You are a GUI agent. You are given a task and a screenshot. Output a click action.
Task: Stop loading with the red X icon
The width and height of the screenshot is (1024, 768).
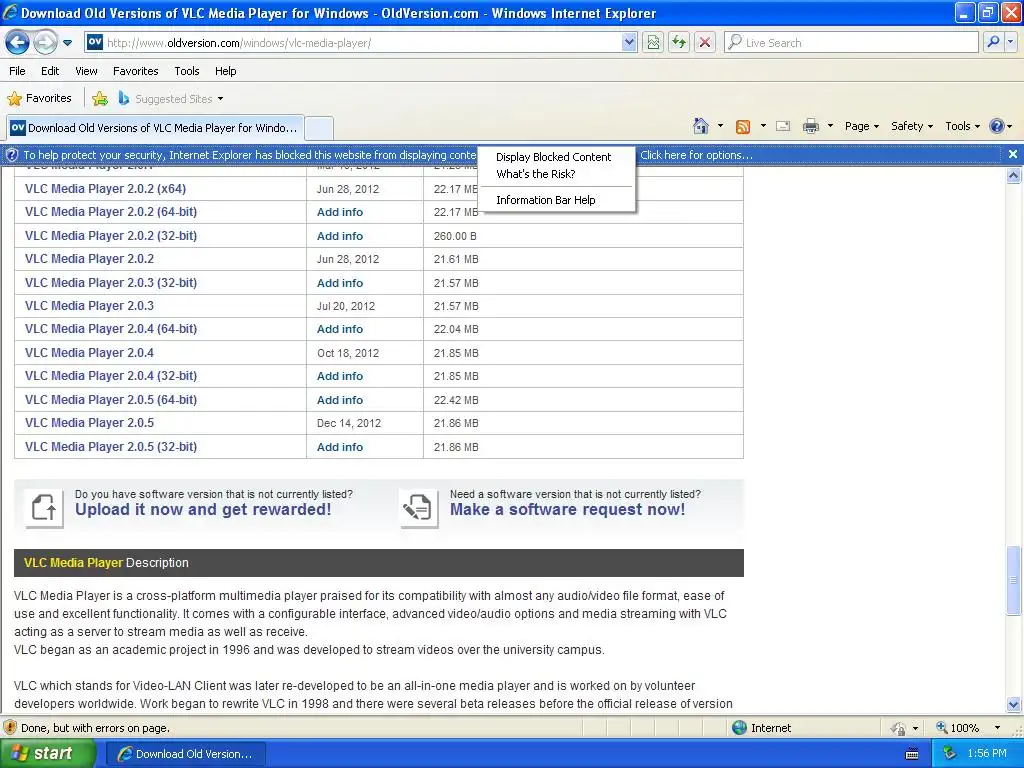[x=705, y=42]
